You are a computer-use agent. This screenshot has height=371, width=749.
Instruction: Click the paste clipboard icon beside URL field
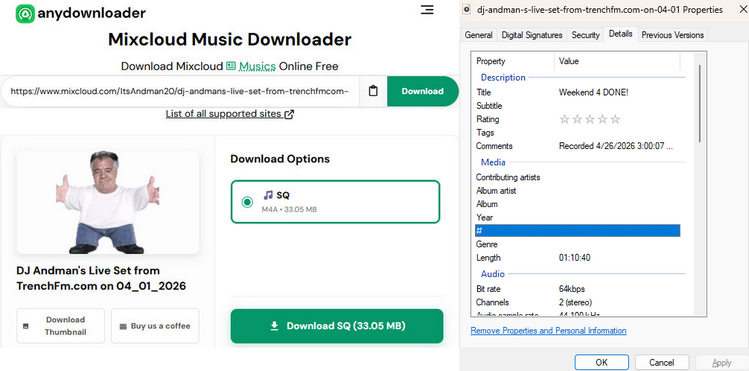point(373,91)
